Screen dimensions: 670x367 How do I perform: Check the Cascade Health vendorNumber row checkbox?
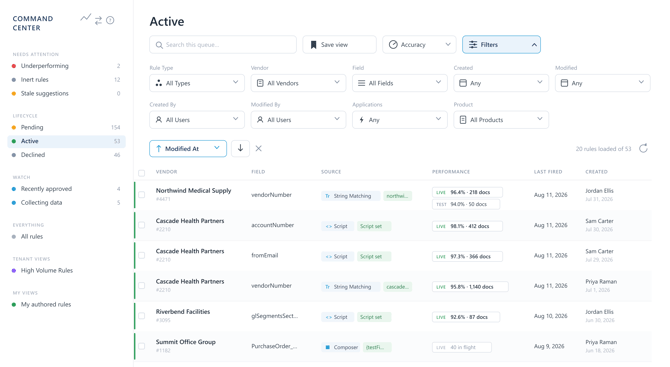(141, 285)
